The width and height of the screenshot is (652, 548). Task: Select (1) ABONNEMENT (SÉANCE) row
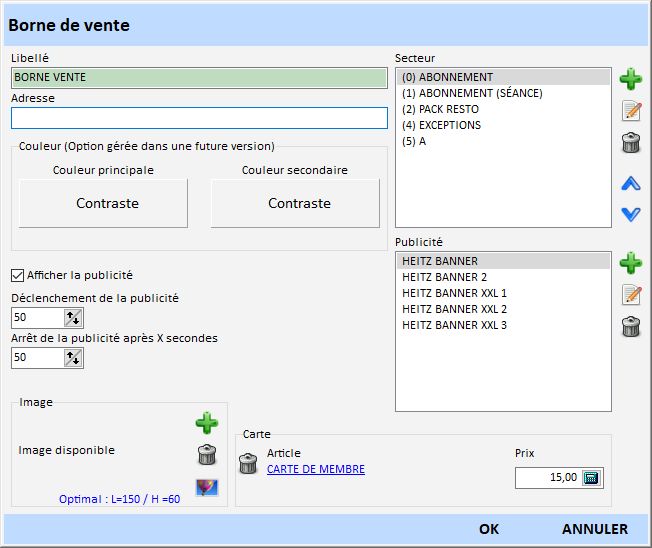(x=503, y=93)
